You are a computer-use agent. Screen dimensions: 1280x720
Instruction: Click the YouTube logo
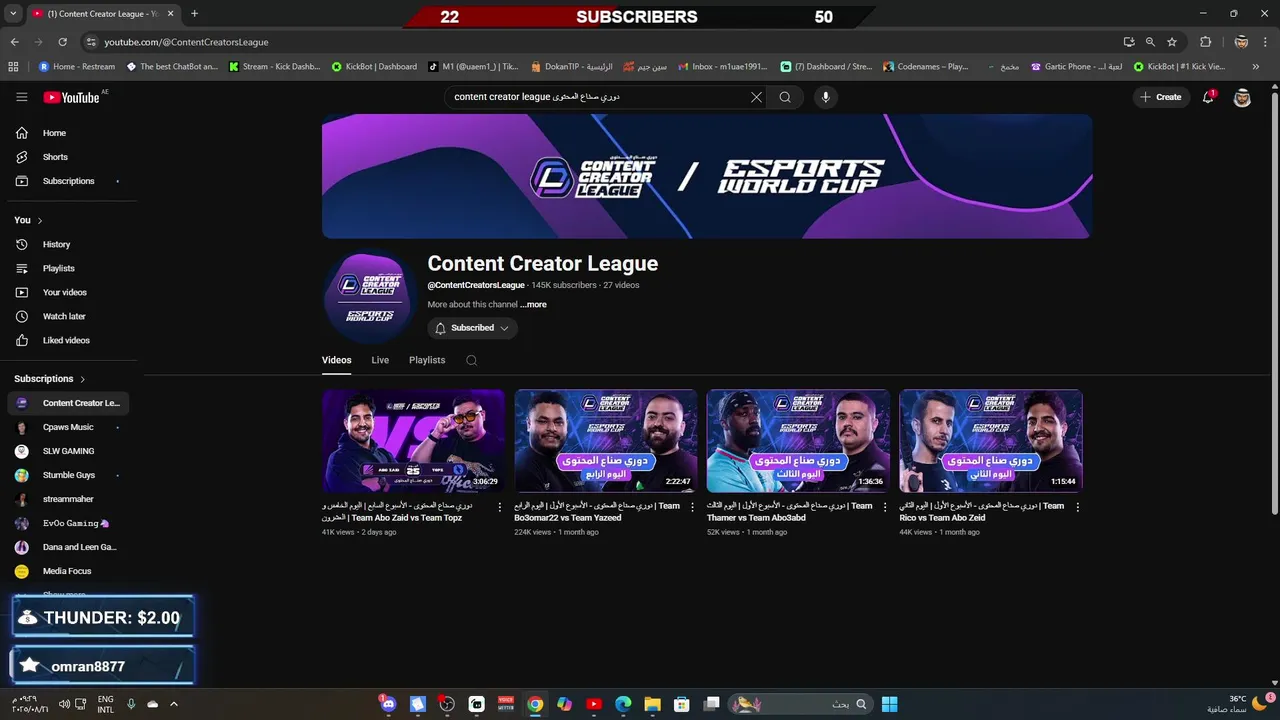(x=72, y=97)
